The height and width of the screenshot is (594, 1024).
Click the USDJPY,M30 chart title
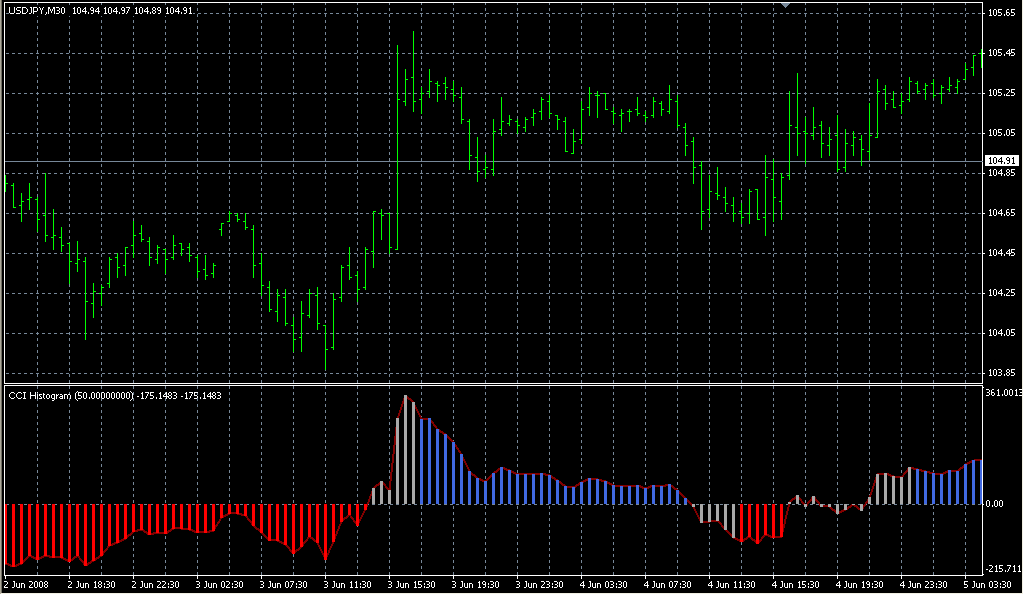36,10
